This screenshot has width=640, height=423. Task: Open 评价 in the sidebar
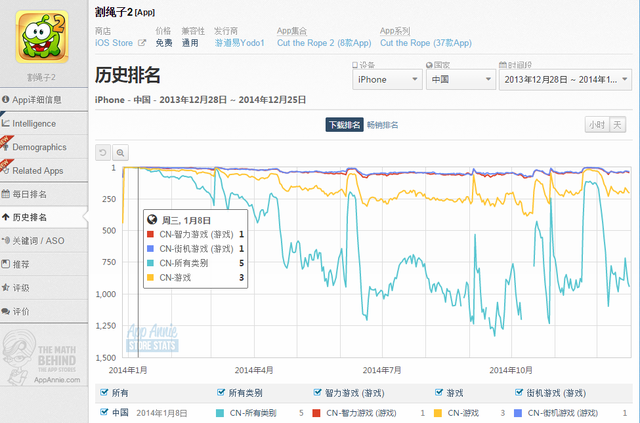[x=44, y=312]
